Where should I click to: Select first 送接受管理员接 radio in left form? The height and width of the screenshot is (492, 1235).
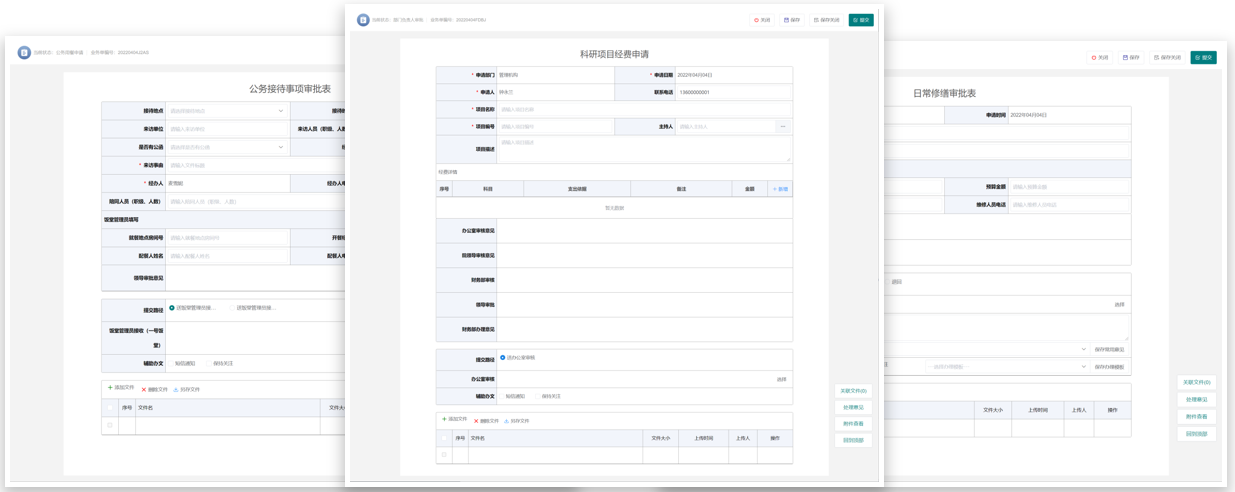172,308
